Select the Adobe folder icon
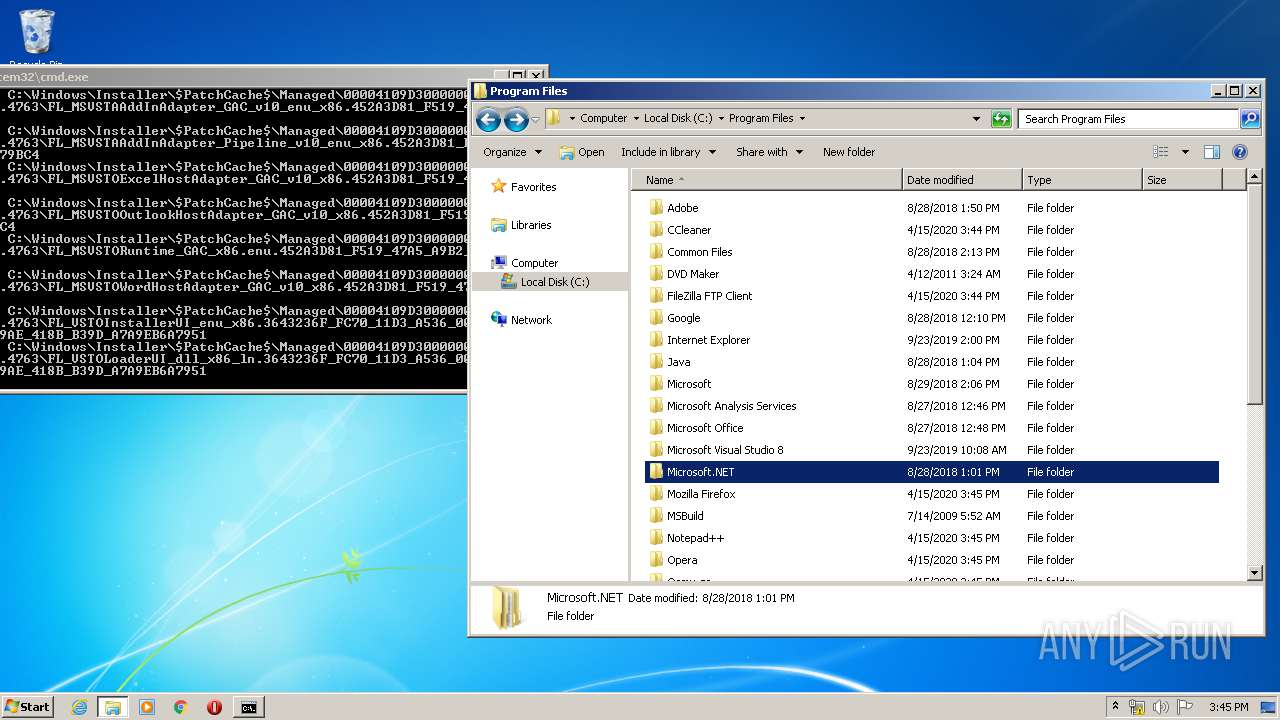Image resolution: width=1280 pixels, height=720 pixels. 656,208
